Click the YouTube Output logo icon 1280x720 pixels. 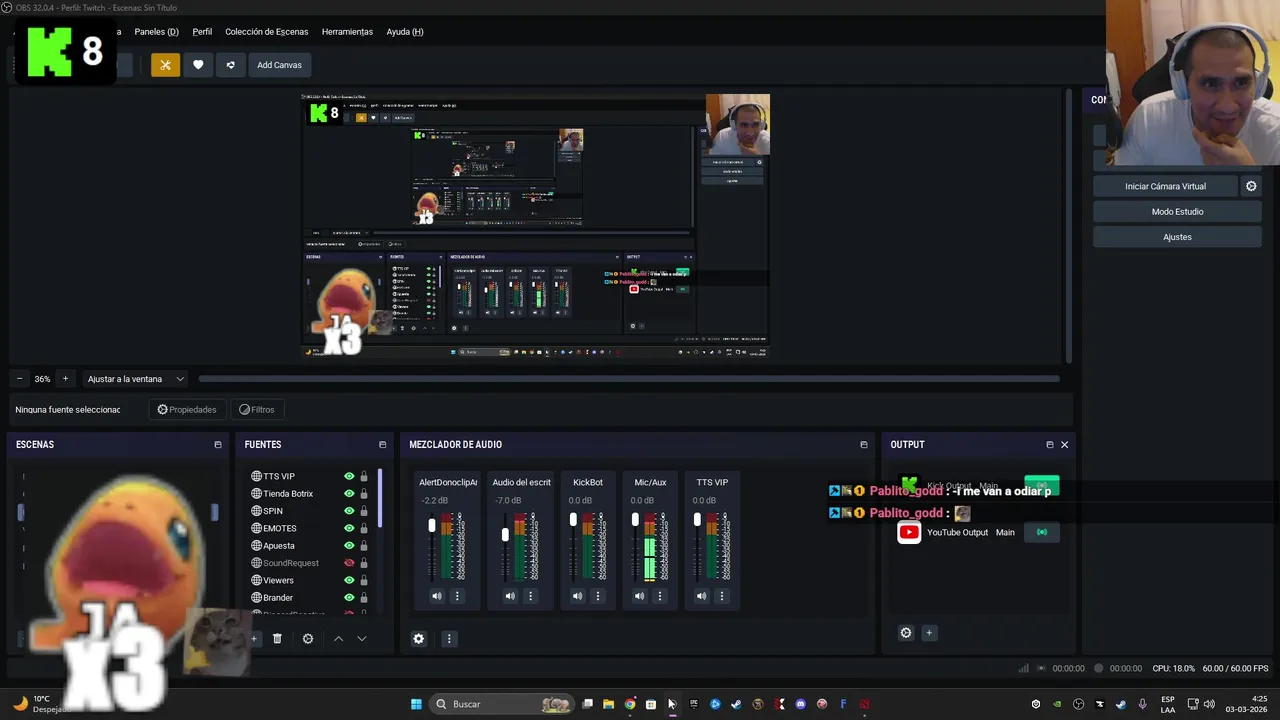[909, 533]
